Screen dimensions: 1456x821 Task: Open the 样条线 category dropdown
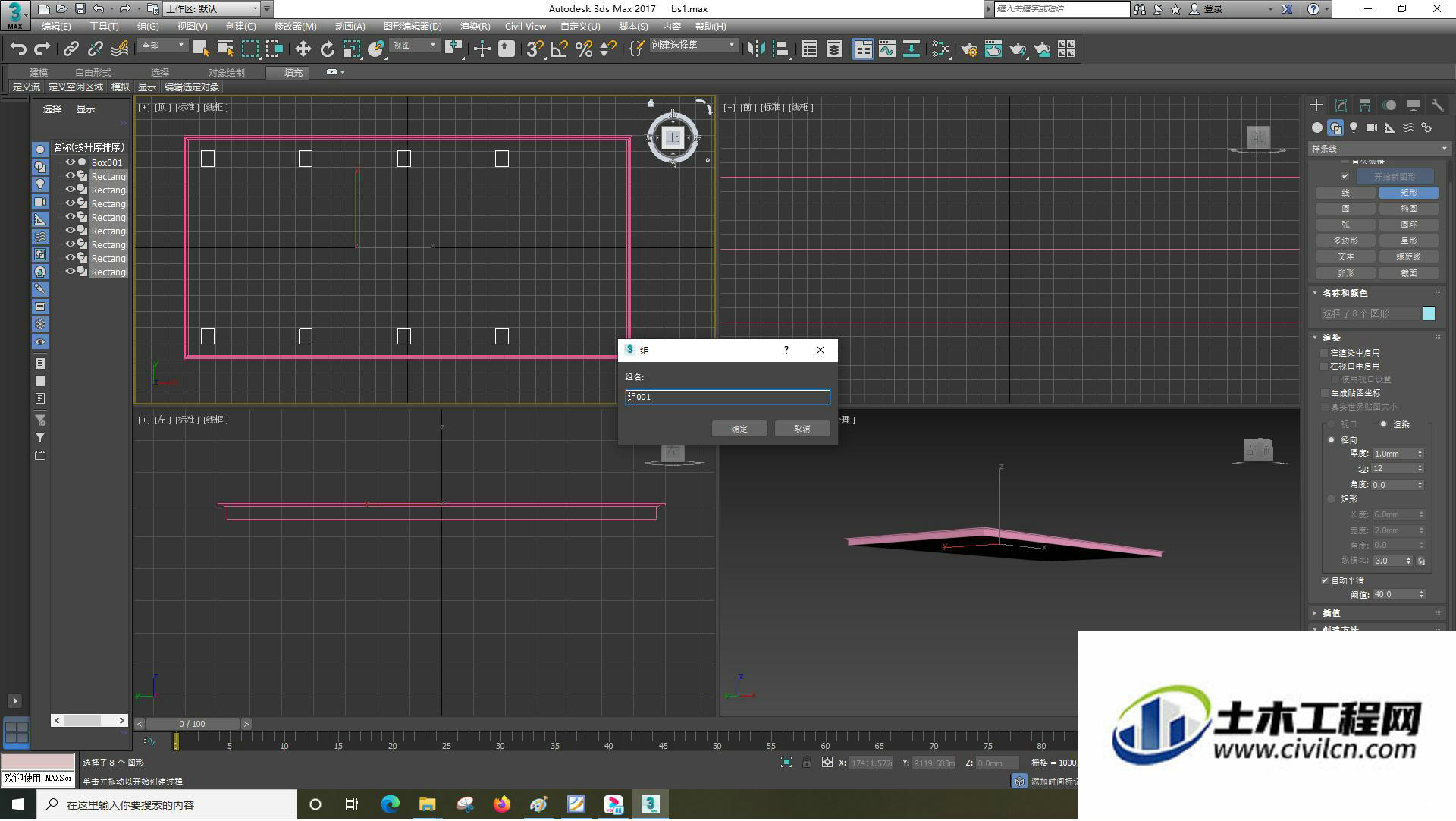pos(1379,149)
